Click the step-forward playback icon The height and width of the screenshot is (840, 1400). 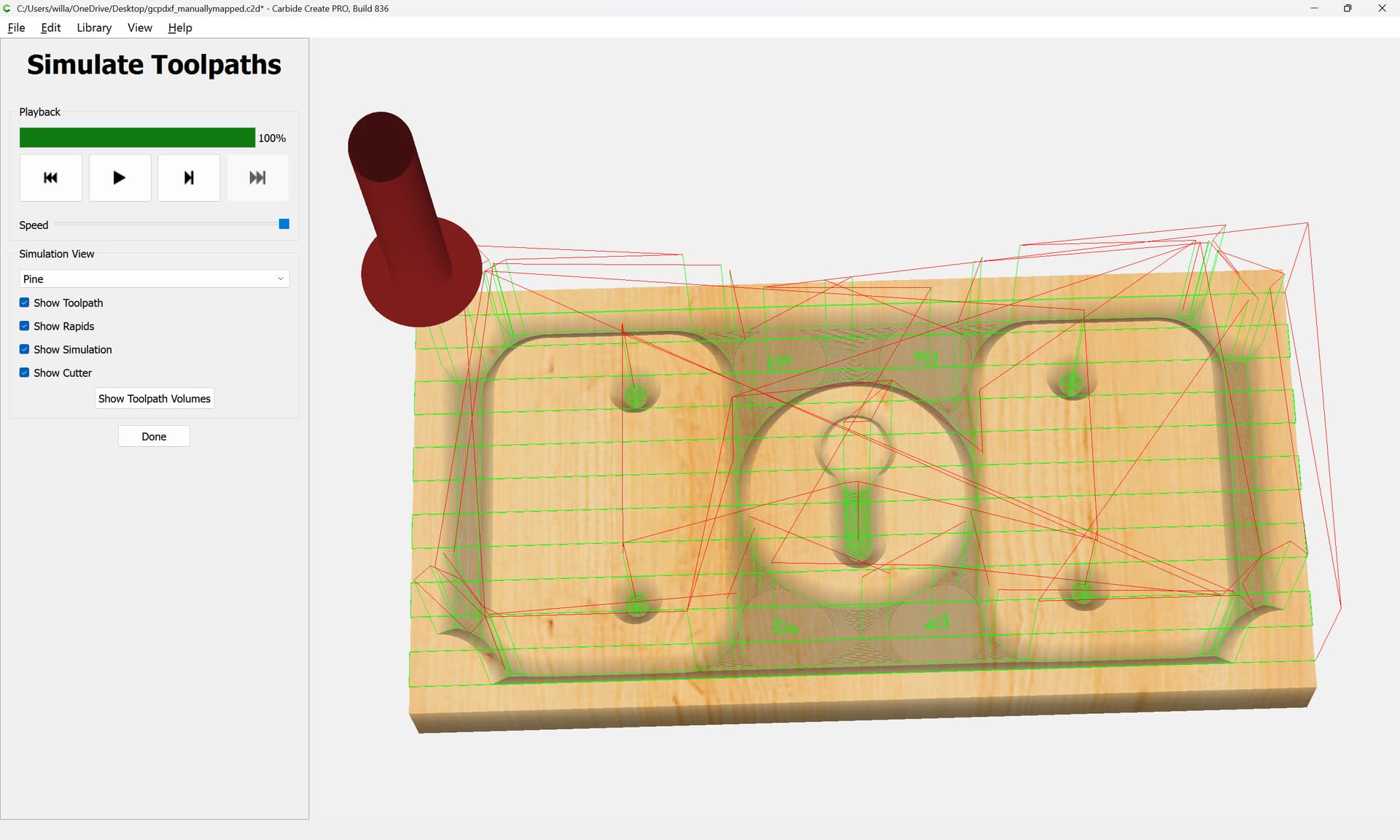[x=189, y=177]
